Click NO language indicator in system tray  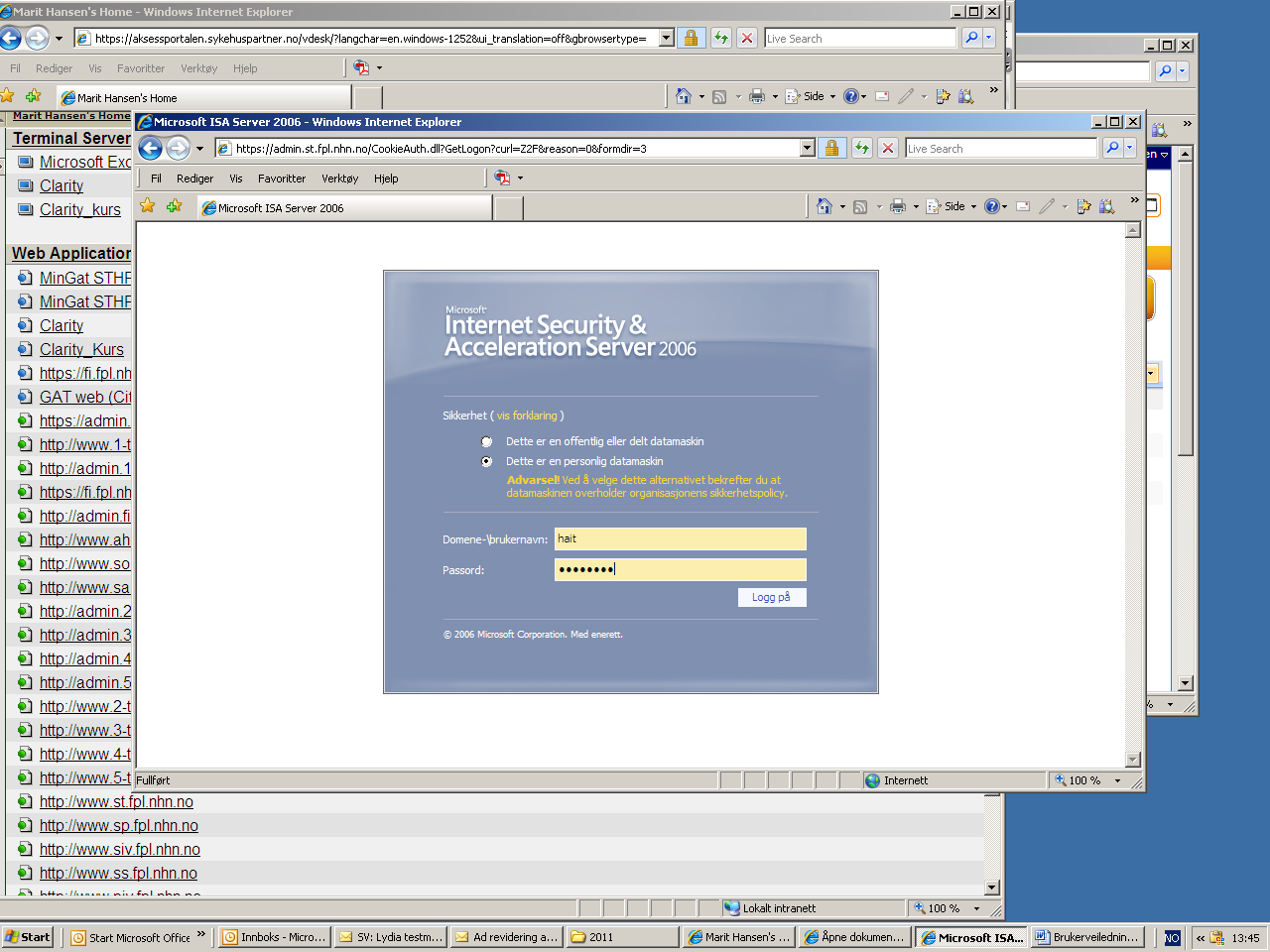coord(1172,937)
